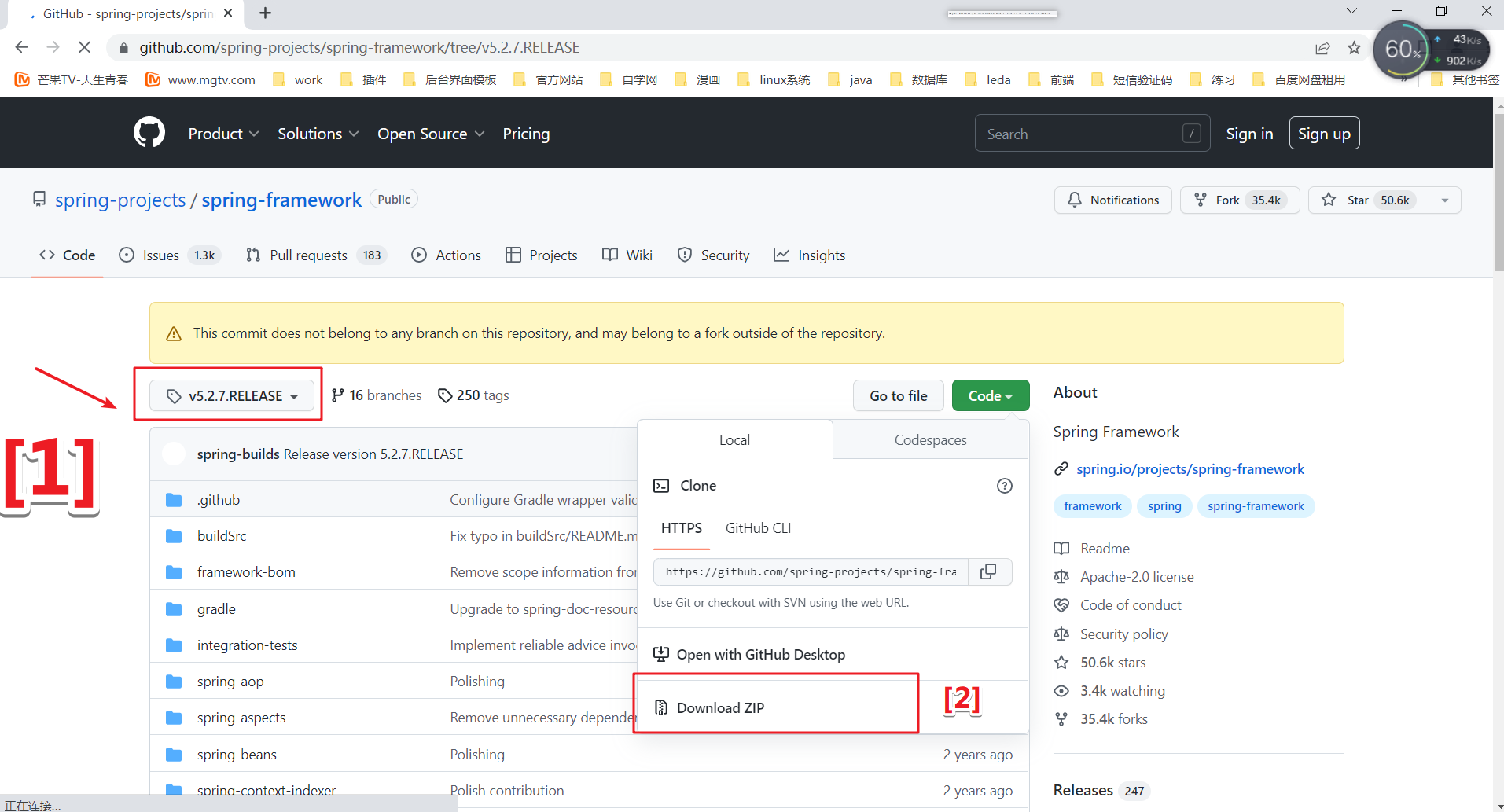Image resolution: width=1504 pixels, height=812 pixels.
Task: Open the spring-beans folder
Action: pos(237,755)
